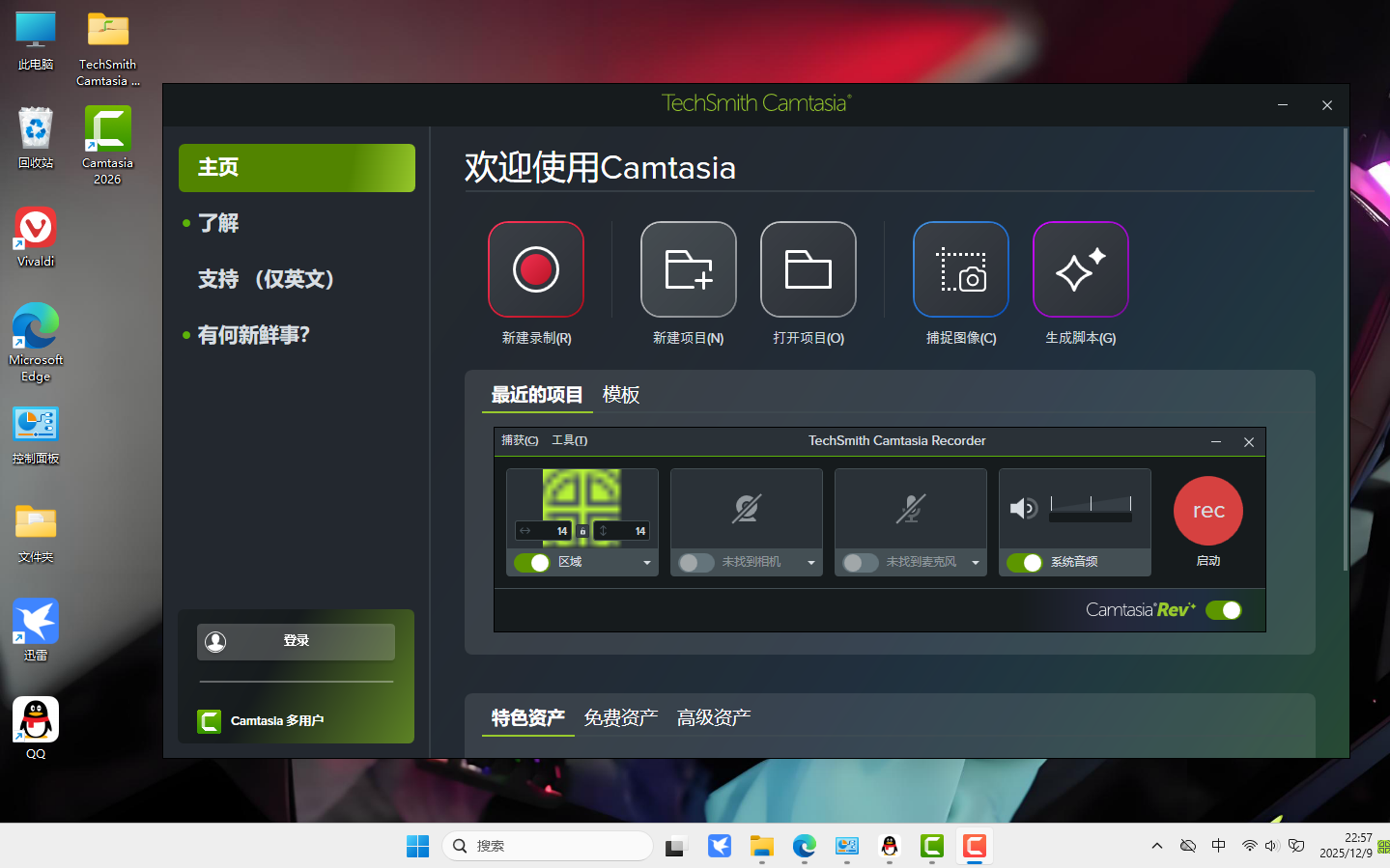Click the red rec button in Recorder
The image size is (1390, 868).
point(1208,511)
